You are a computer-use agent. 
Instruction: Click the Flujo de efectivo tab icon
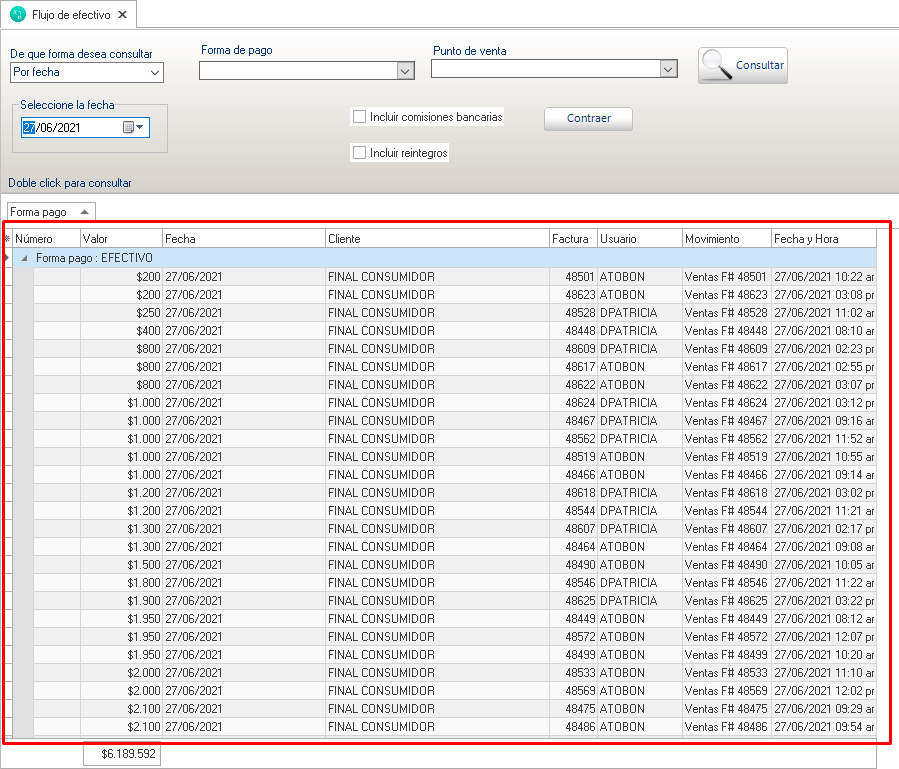[x=17, y=14]
